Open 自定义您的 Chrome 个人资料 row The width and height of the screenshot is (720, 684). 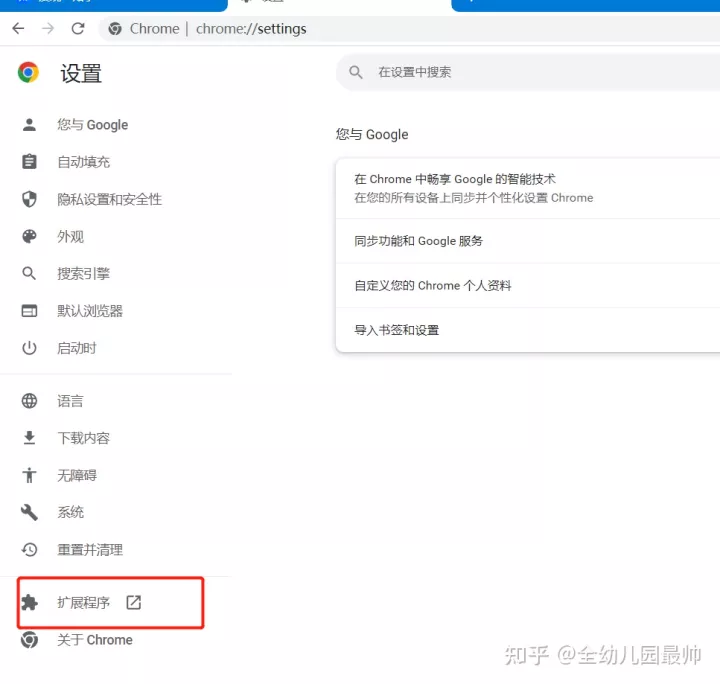coord(528,286)
